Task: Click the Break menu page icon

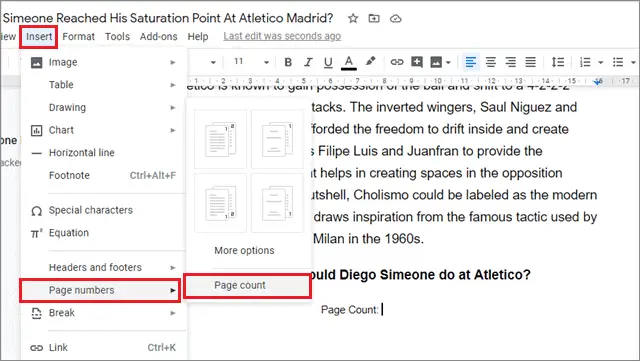Action: (36, 313)
